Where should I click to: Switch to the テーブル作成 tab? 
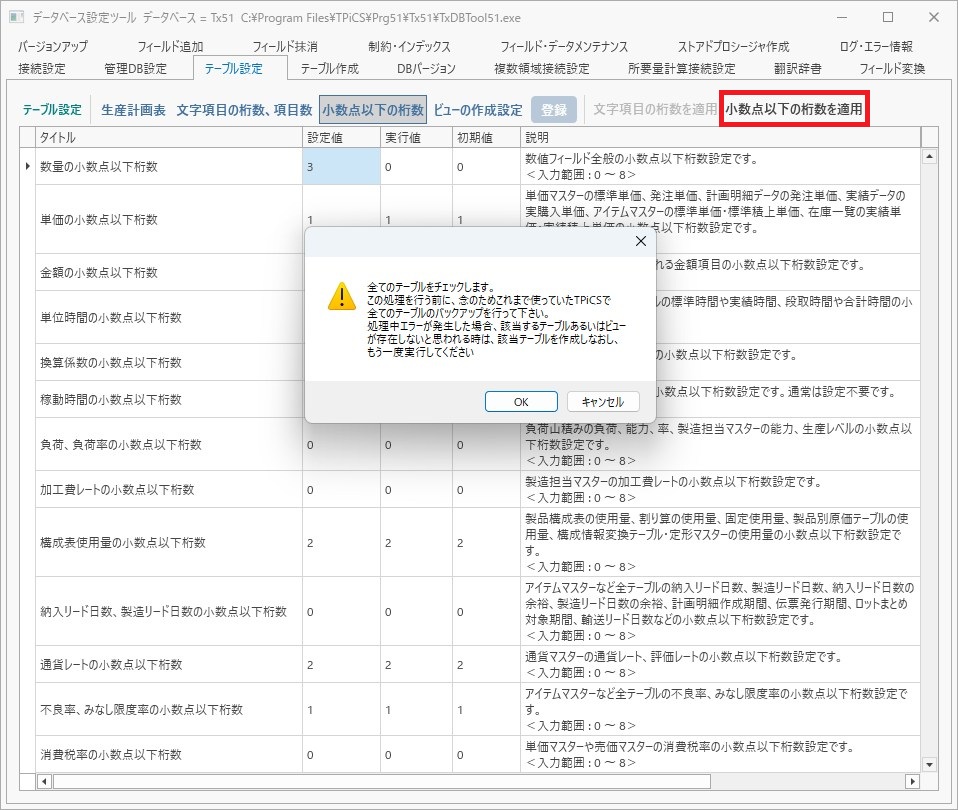coord(329,68)
